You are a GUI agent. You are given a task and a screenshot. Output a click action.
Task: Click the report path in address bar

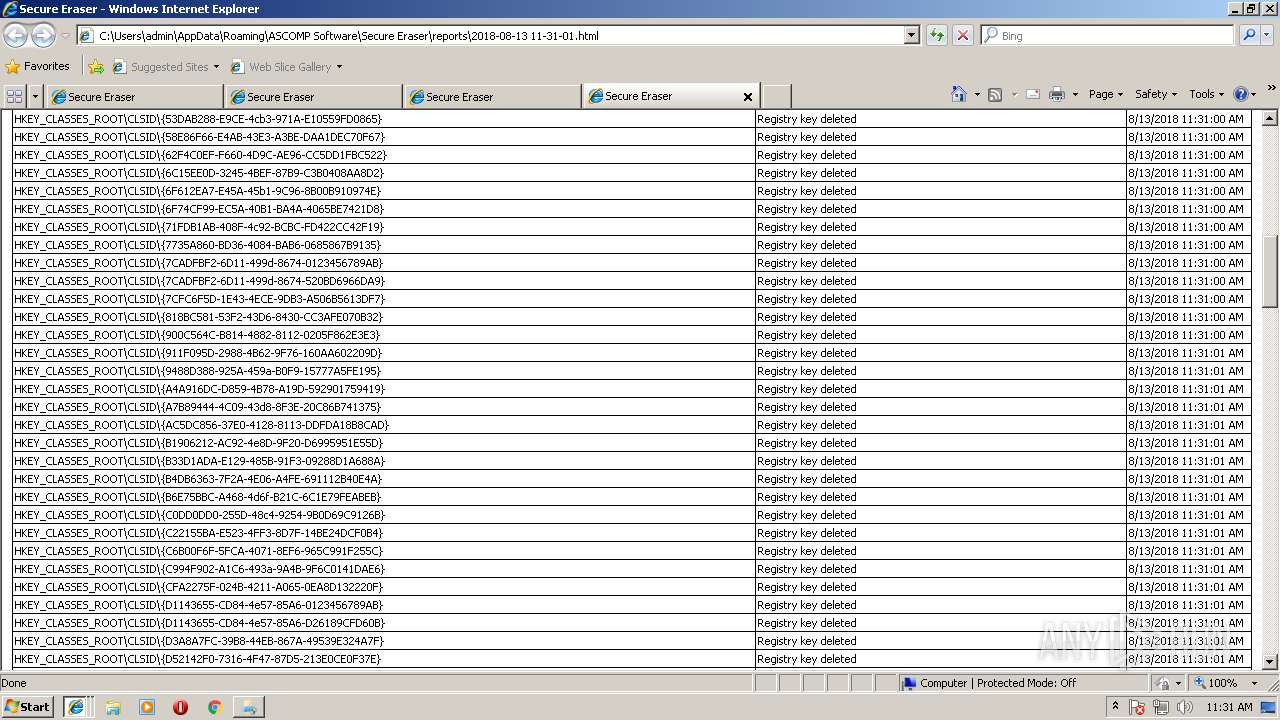pos(349,35)
